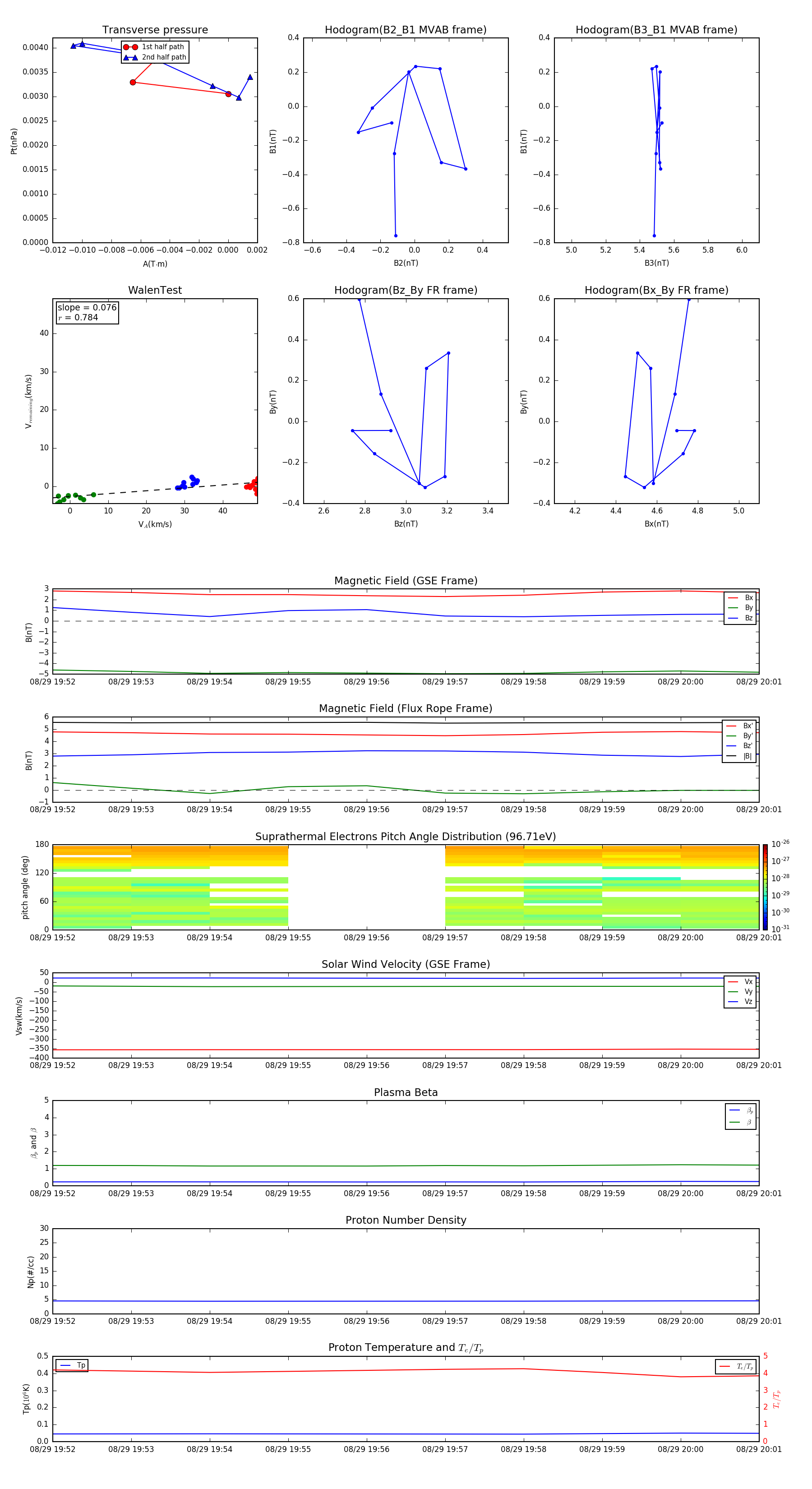Viewport: 812px width, 1489px height.
Task: Click the Vz legend entry
Action: pyautogui.click(x=740, y=1002)
